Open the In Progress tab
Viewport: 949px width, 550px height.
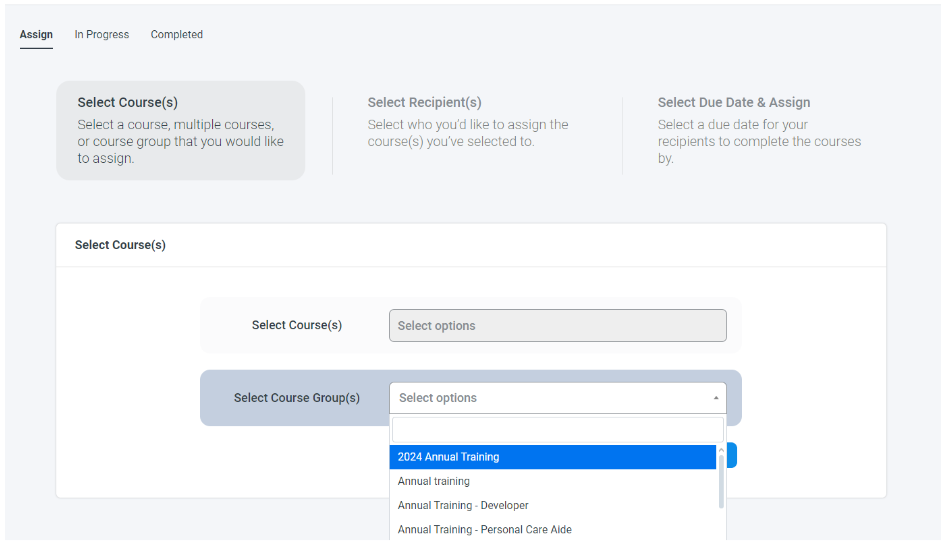pos(101,35)
